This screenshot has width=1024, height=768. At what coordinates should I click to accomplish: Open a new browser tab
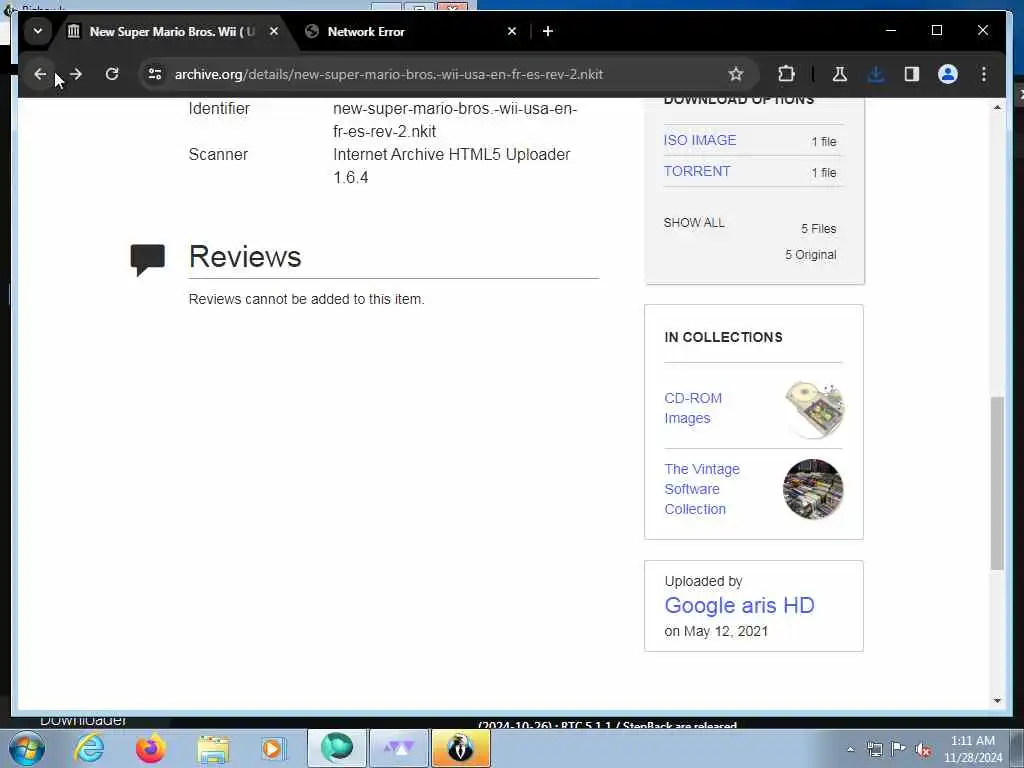click(x=548, y=31)
